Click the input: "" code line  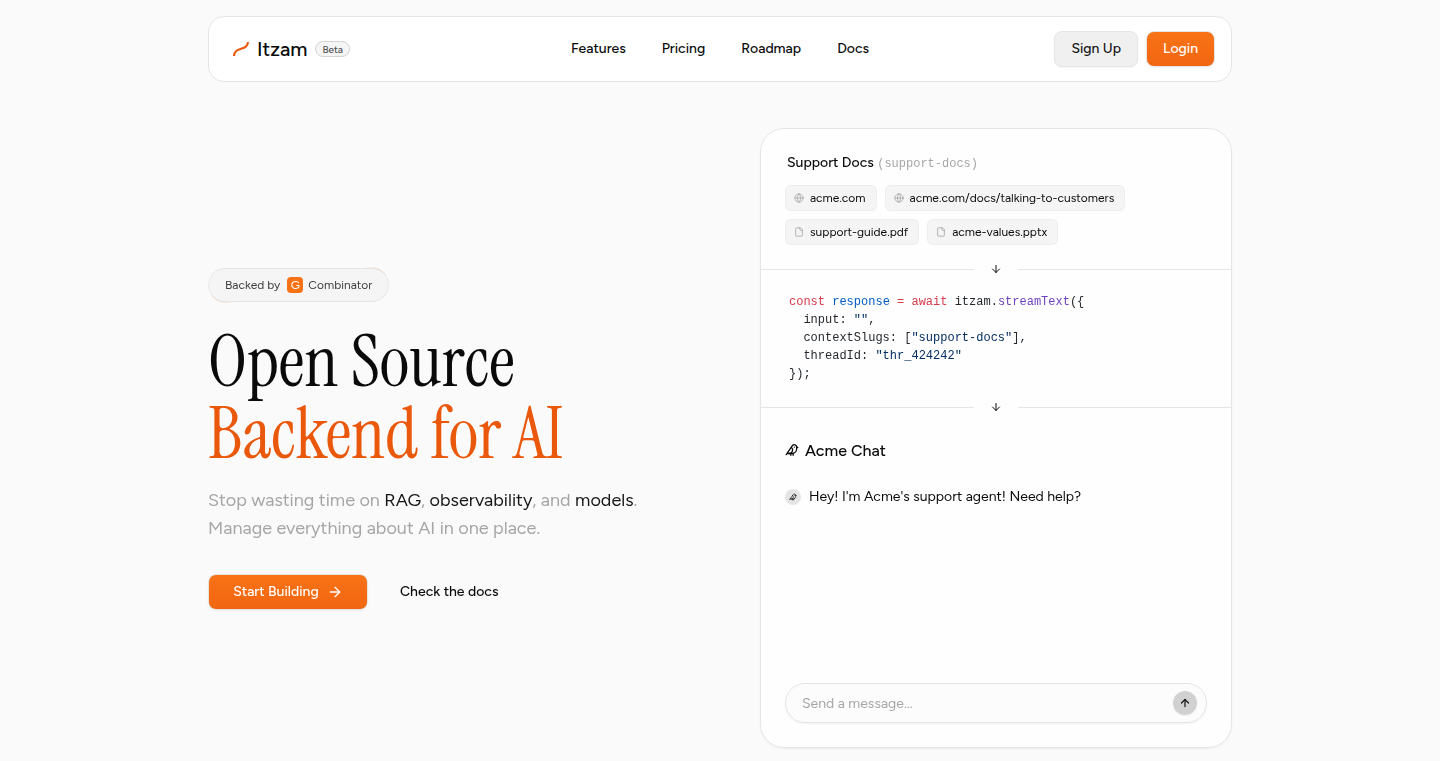[x=839, y=319]
